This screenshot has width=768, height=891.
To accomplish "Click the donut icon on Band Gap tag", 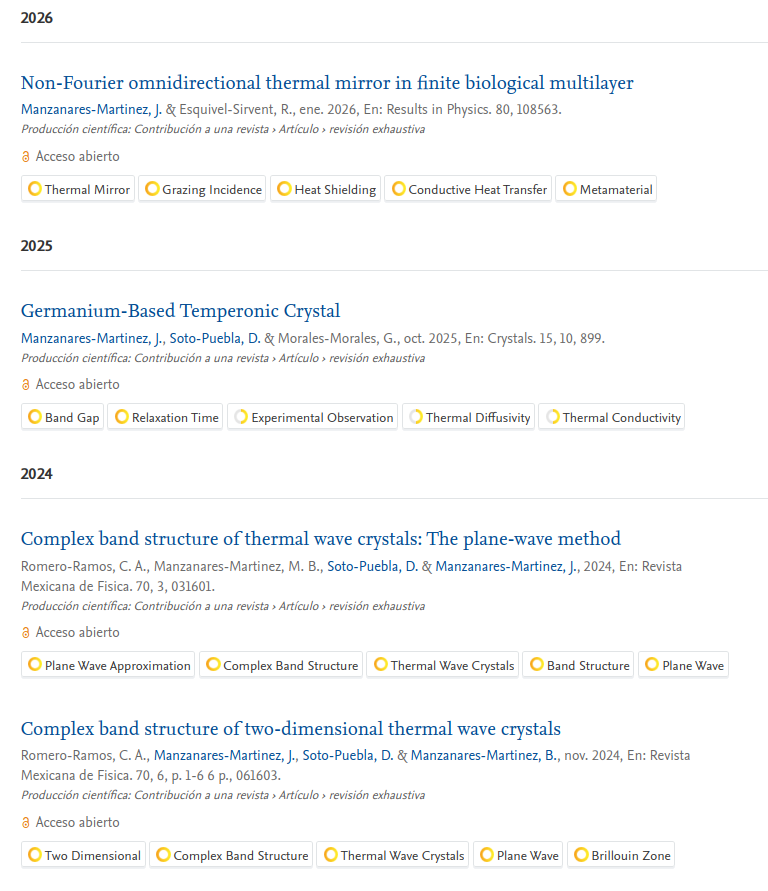I will (35, 417).
